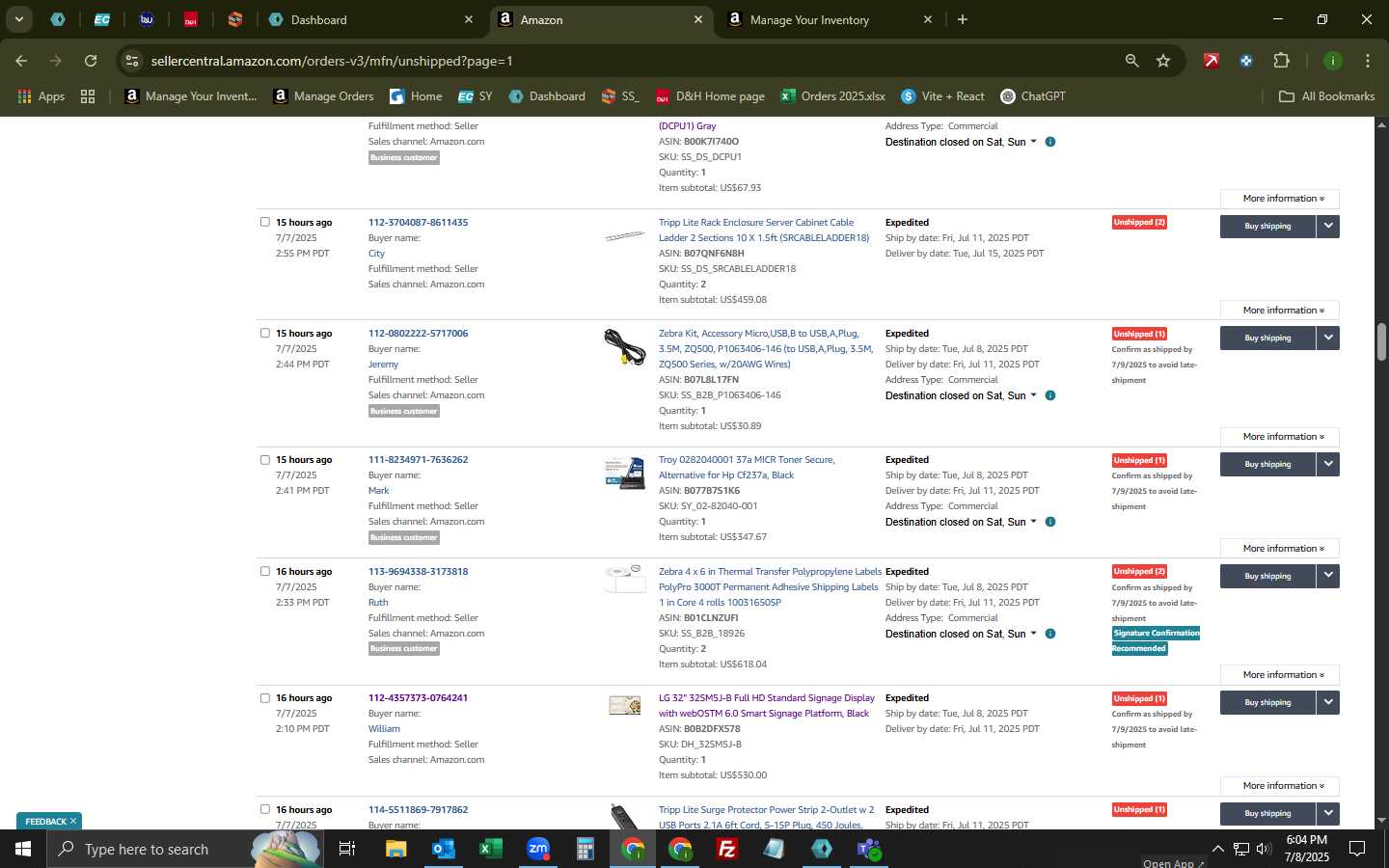
Task: Open Excel from the taskbar
Action: point(491,849)
